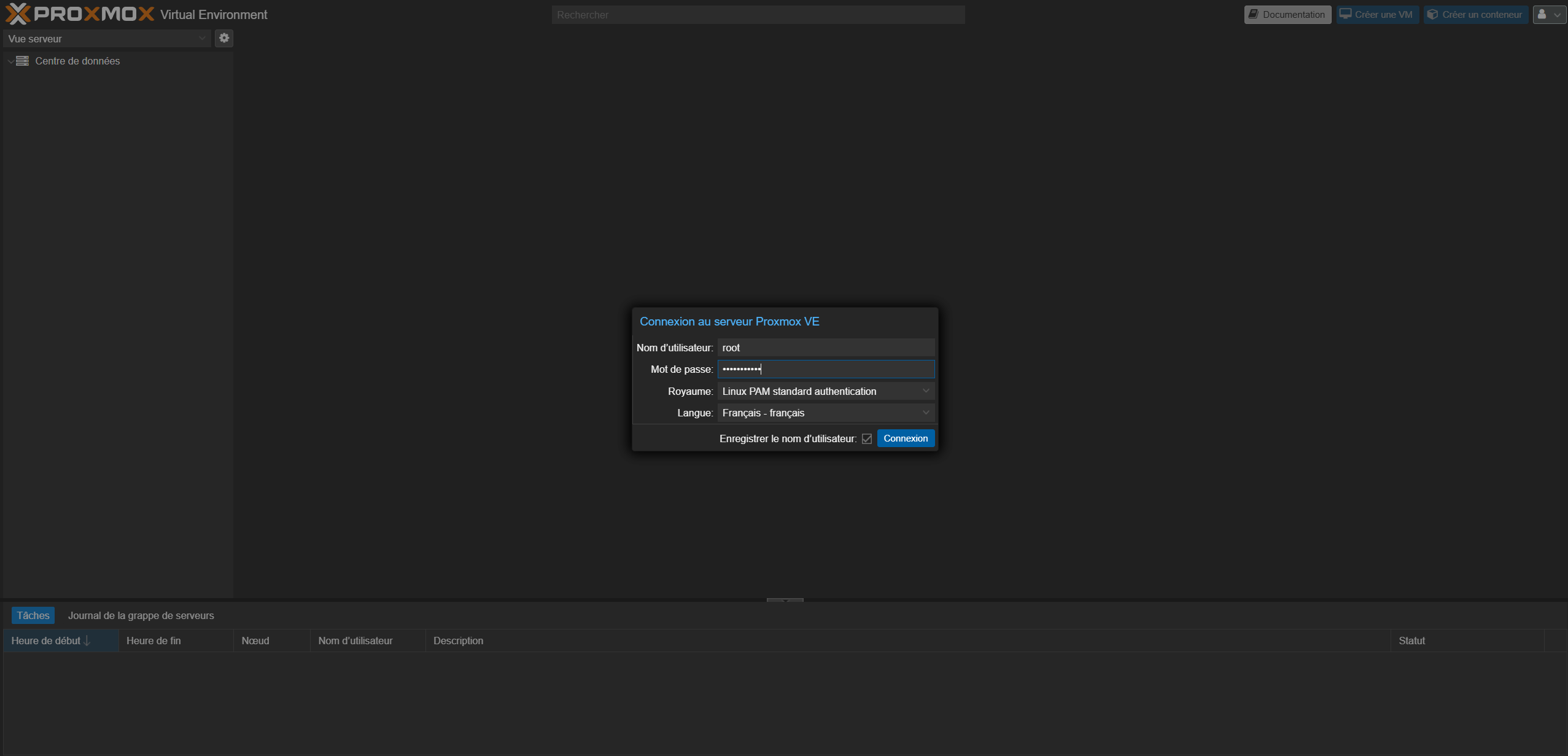Screen dimensions: 1568x756
Task: Click the Connexion au serveur Proxmox VE title
Action: click(x=729, y=321)
